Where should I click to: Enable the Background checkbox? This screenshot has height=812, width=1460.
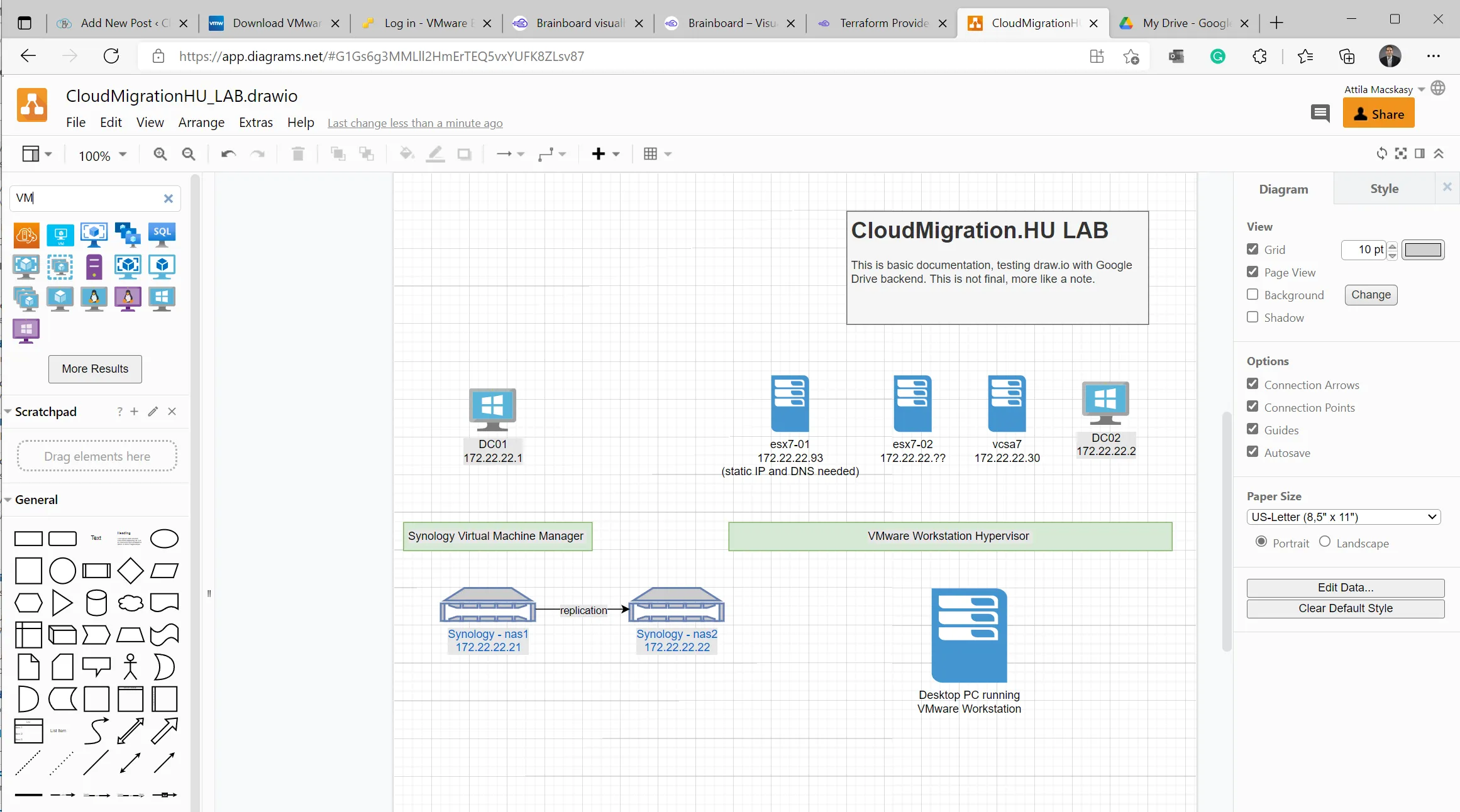(x=1253, y=294)
